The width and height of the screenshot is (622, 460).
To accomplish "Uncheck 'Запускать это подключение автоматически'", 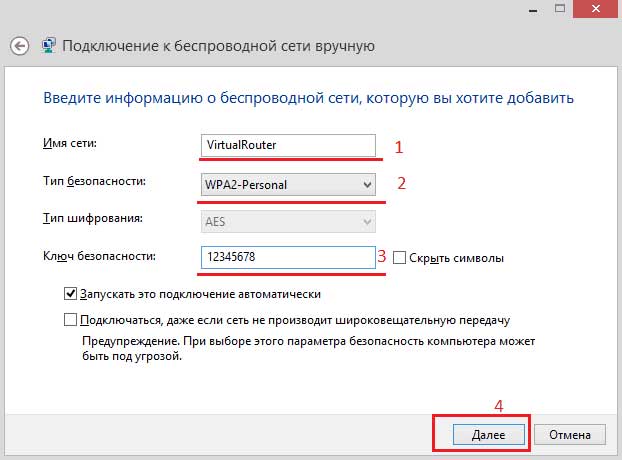I will pos(70,294).
